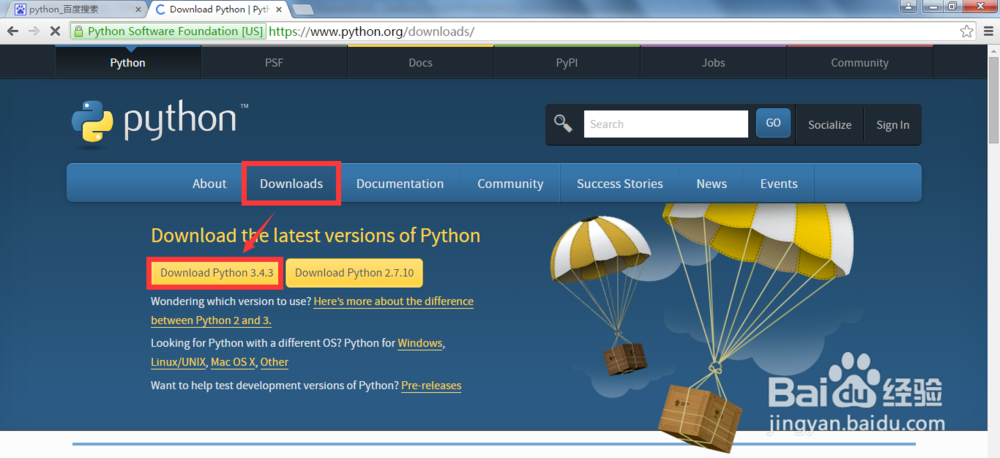
Task: Open the PyPI top-bar tab
Action: tap(567, 63)
